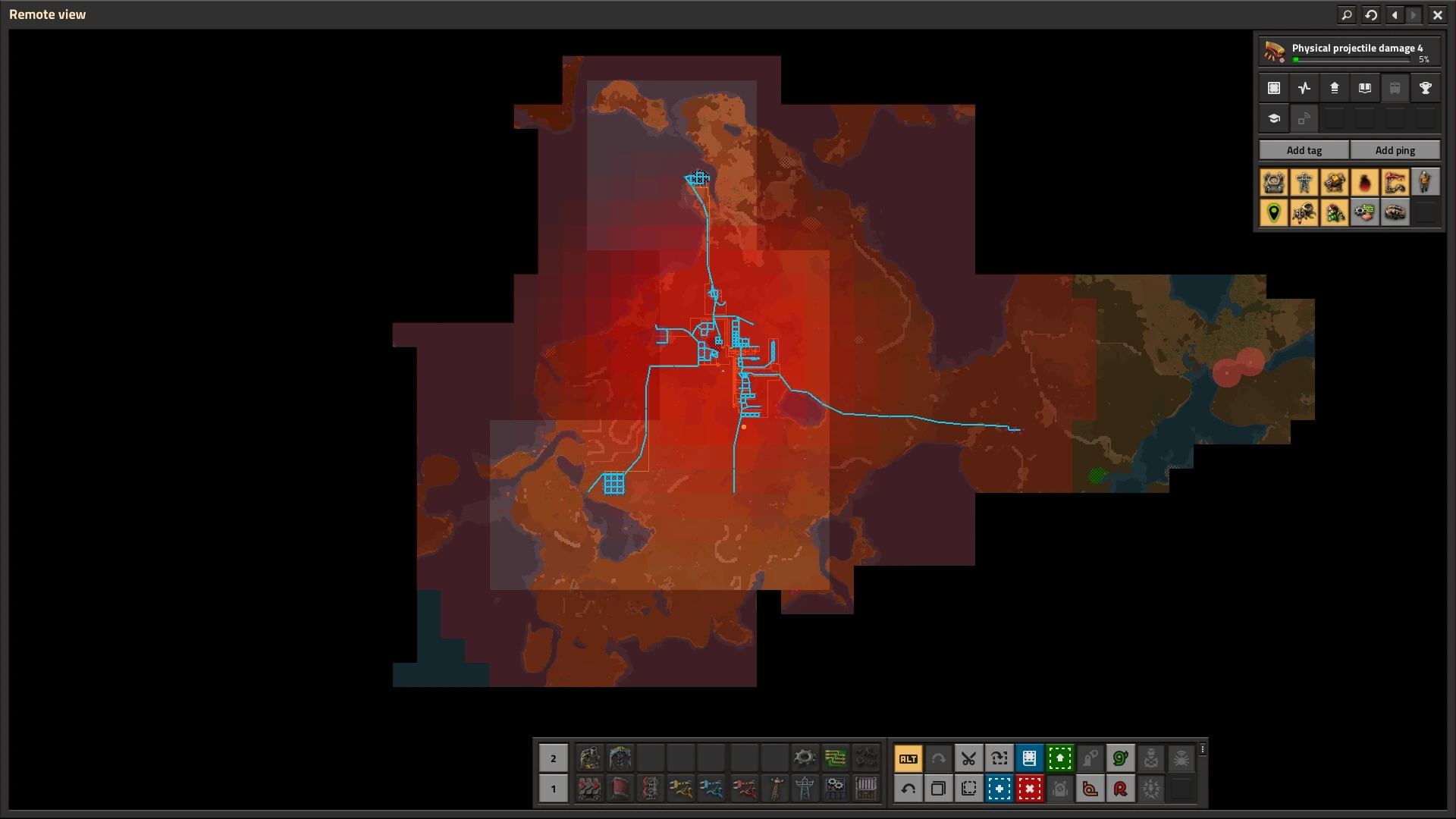This screenshot has height=819, width=1456.
Task: Select the dark ore pile quickbar slot
Action: (x=865, y=758)
